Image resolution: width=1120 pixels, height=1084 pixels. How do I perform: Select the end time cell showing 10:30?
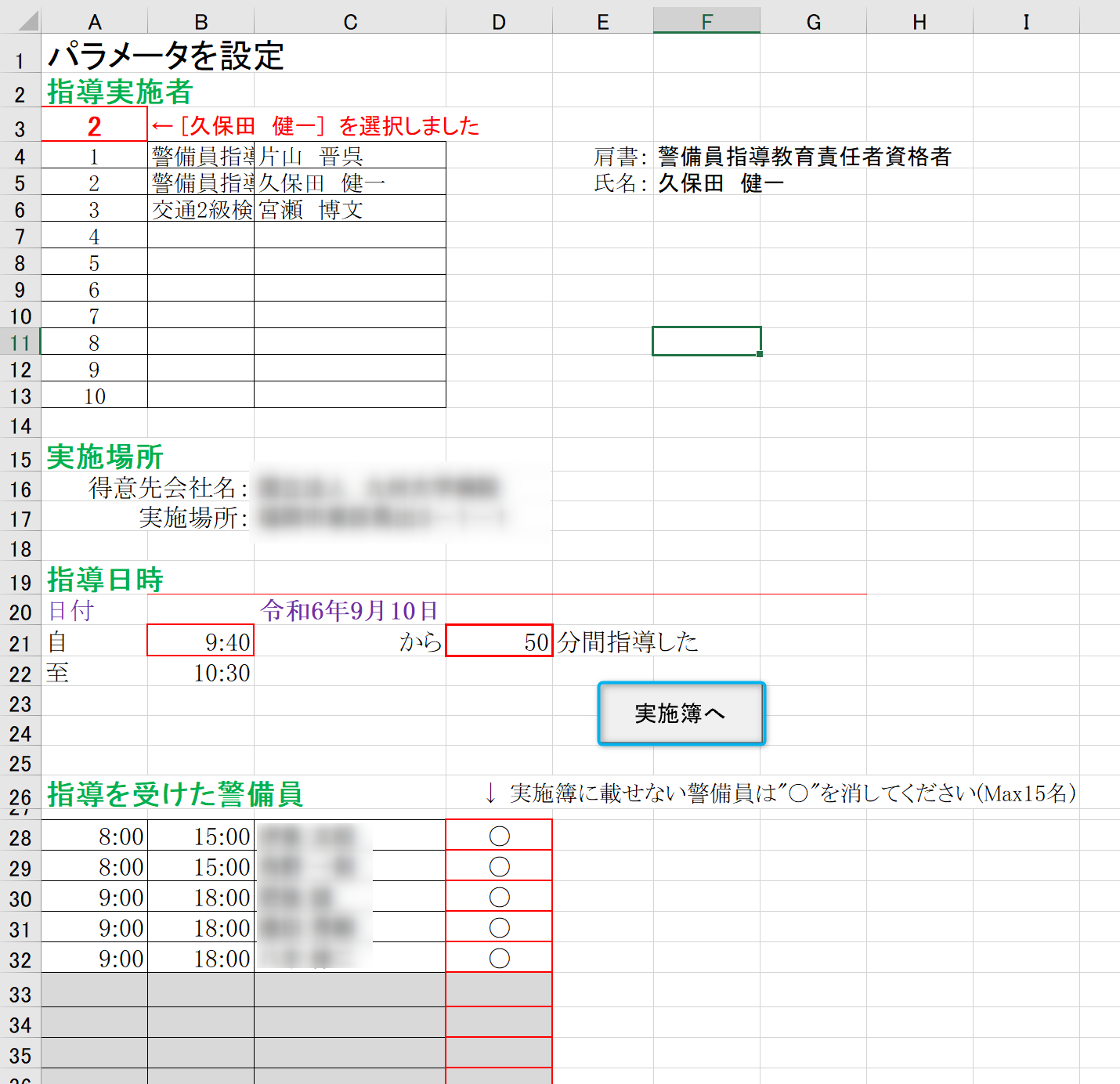coord(201,673)
